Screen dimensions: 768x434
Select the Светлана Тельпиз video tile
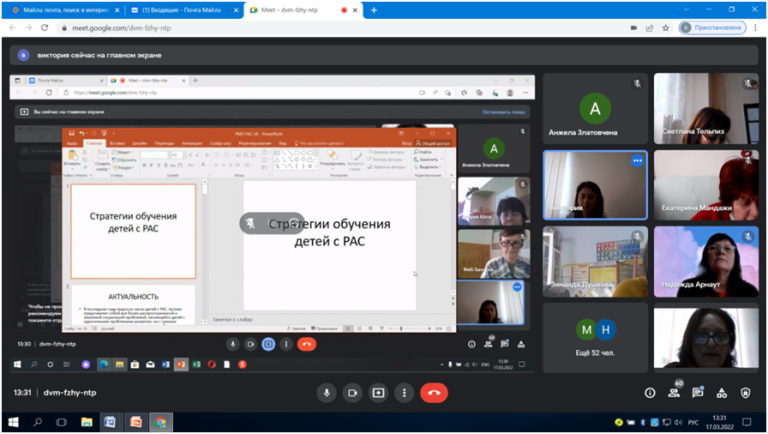tap(706, 108)
